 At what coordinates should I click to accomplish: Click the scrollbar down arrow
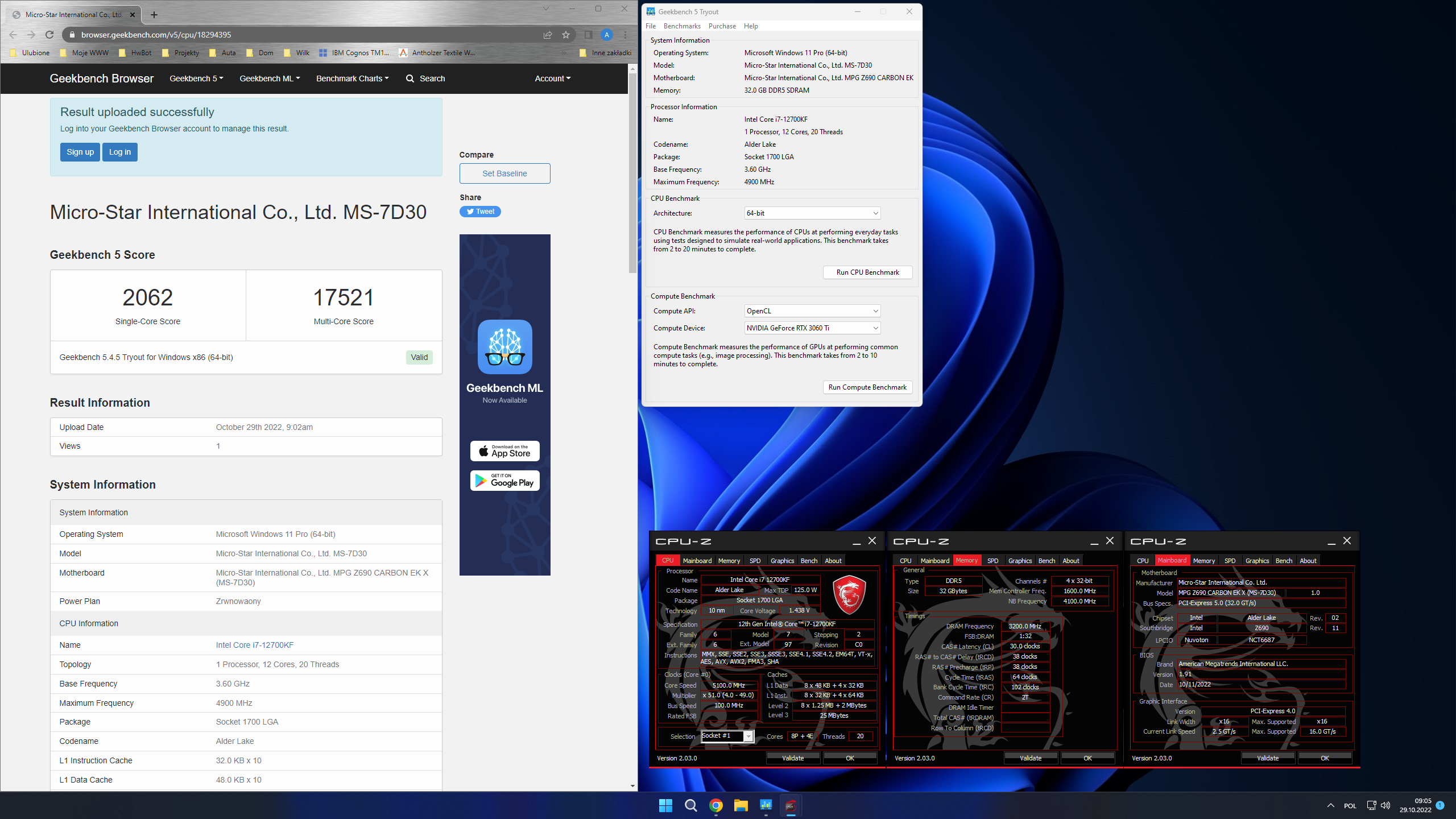click(632, 786)
